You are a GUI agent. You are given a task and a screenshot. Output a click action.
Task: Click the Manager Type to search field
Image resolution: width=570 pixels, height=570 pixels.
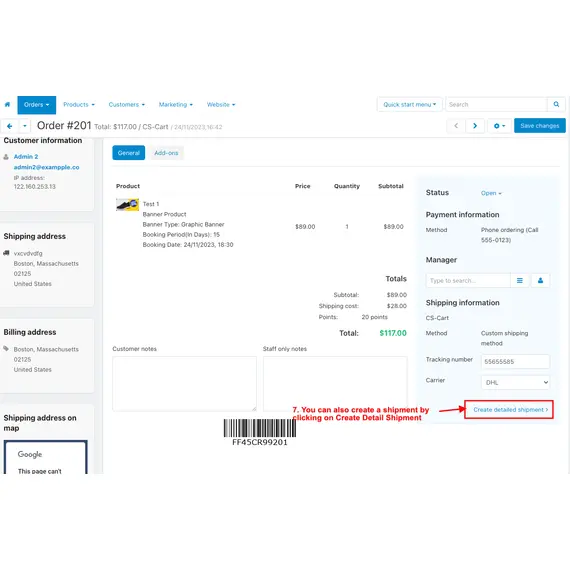point(468,281)
